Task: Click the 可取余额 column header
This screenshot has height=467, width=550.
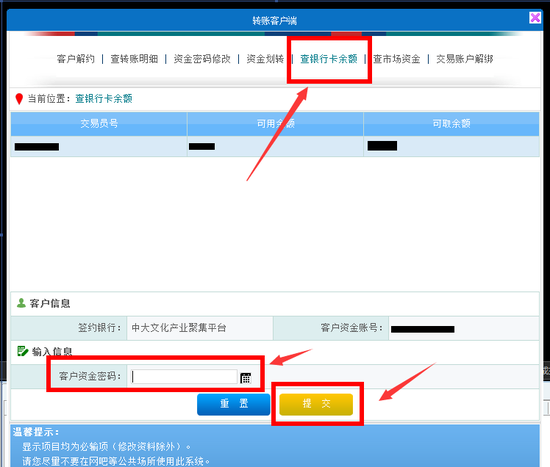Action: (x=451, y=124)
